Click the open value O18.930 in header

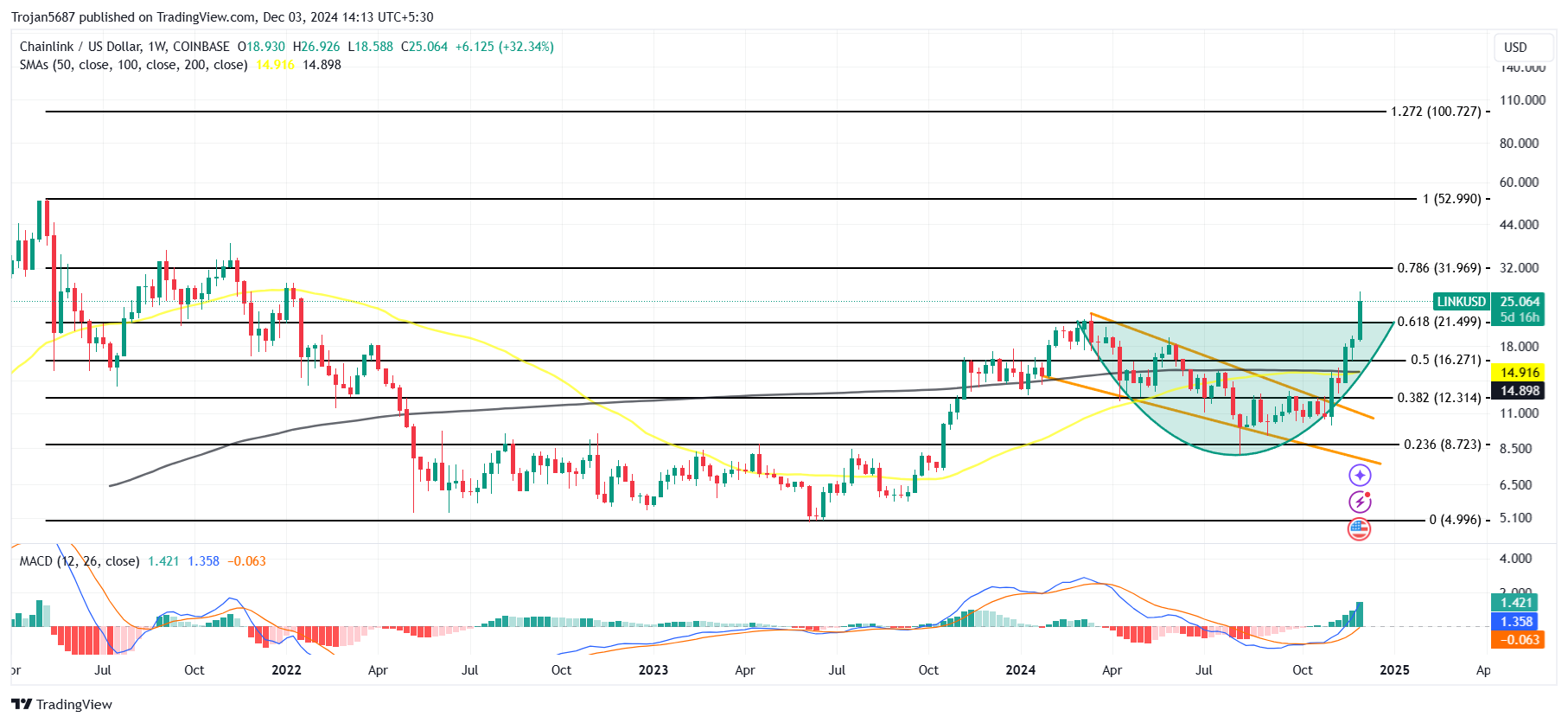coord(261,47)
